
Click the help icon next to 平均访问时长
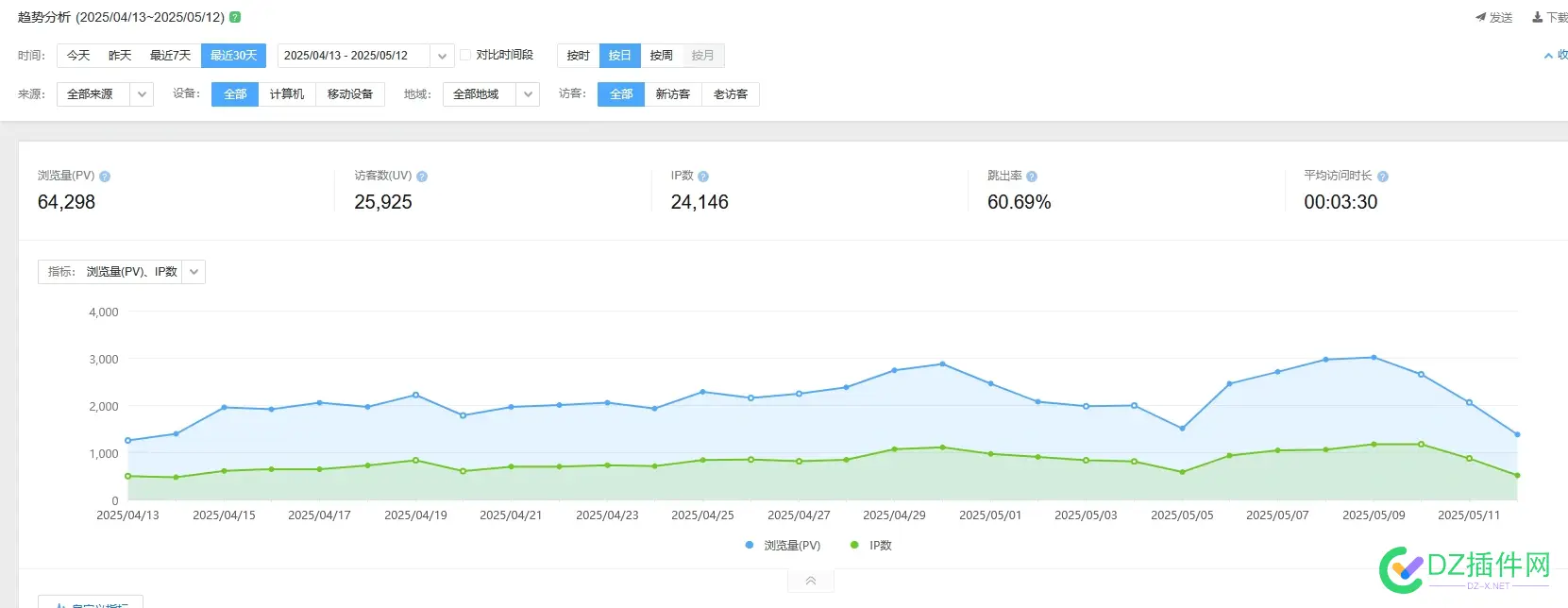click(x=1383, y=177)
